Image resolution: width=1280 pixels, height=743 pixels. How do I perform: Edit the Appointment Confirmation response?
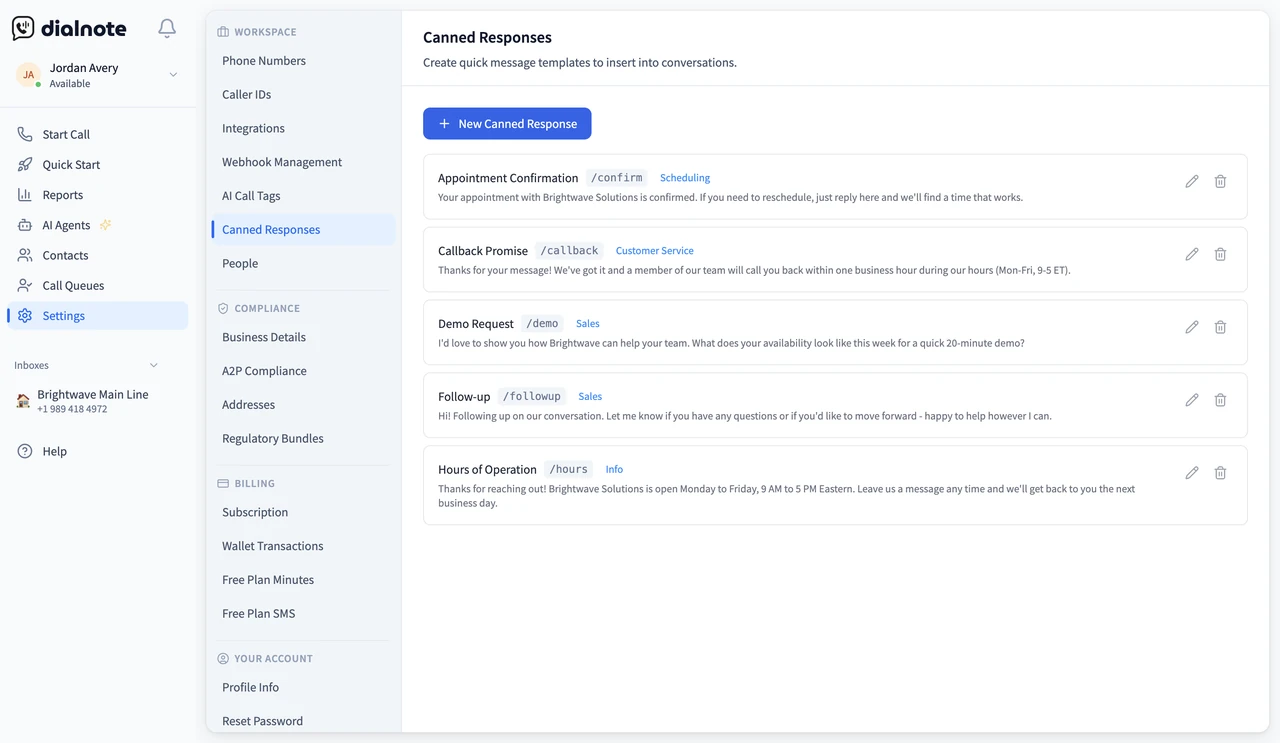coord(1192,182)
